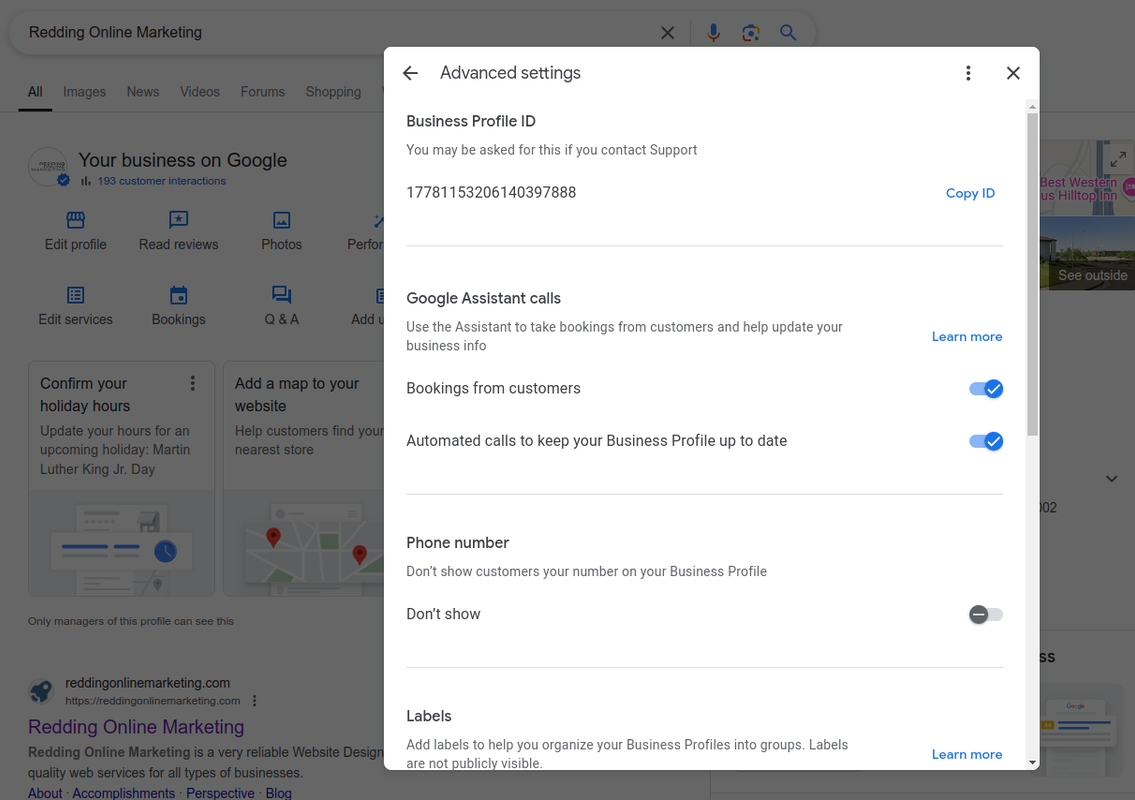Open the Accomplishments sitelink
The image size is (1135, 800).
[x=123, y=793]
